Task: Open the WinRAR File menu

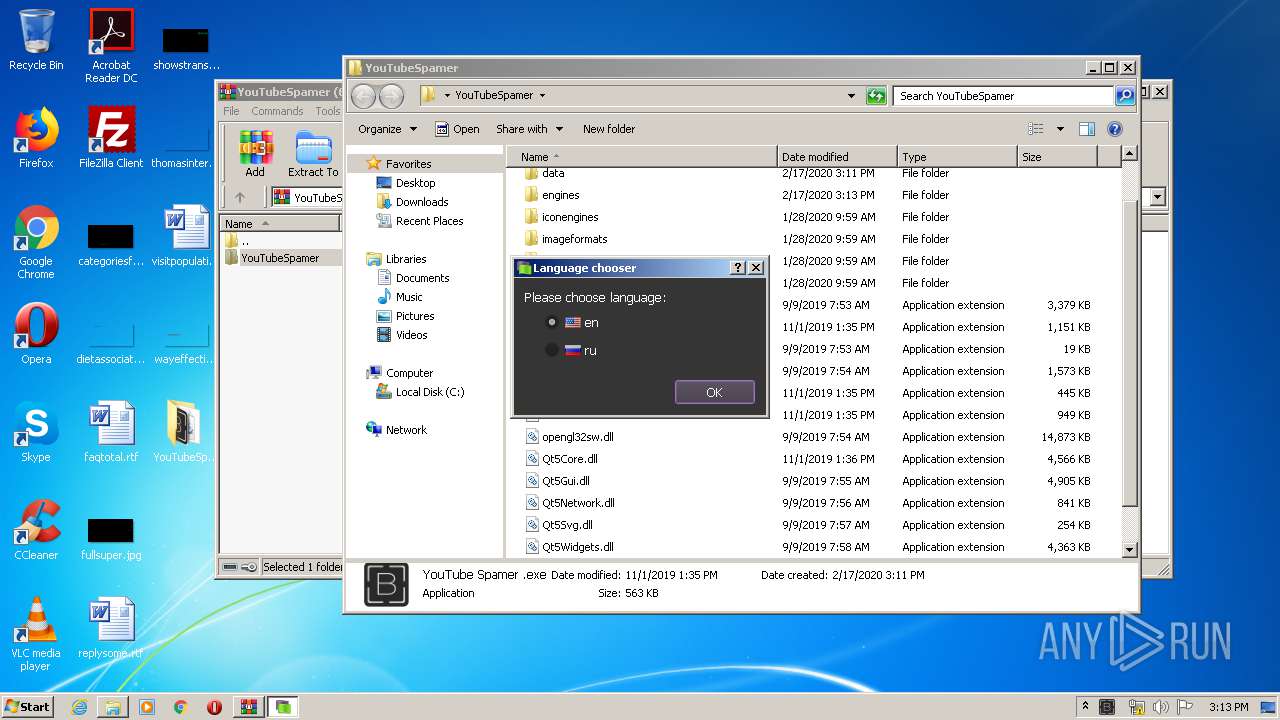Action: pos(231,111)
